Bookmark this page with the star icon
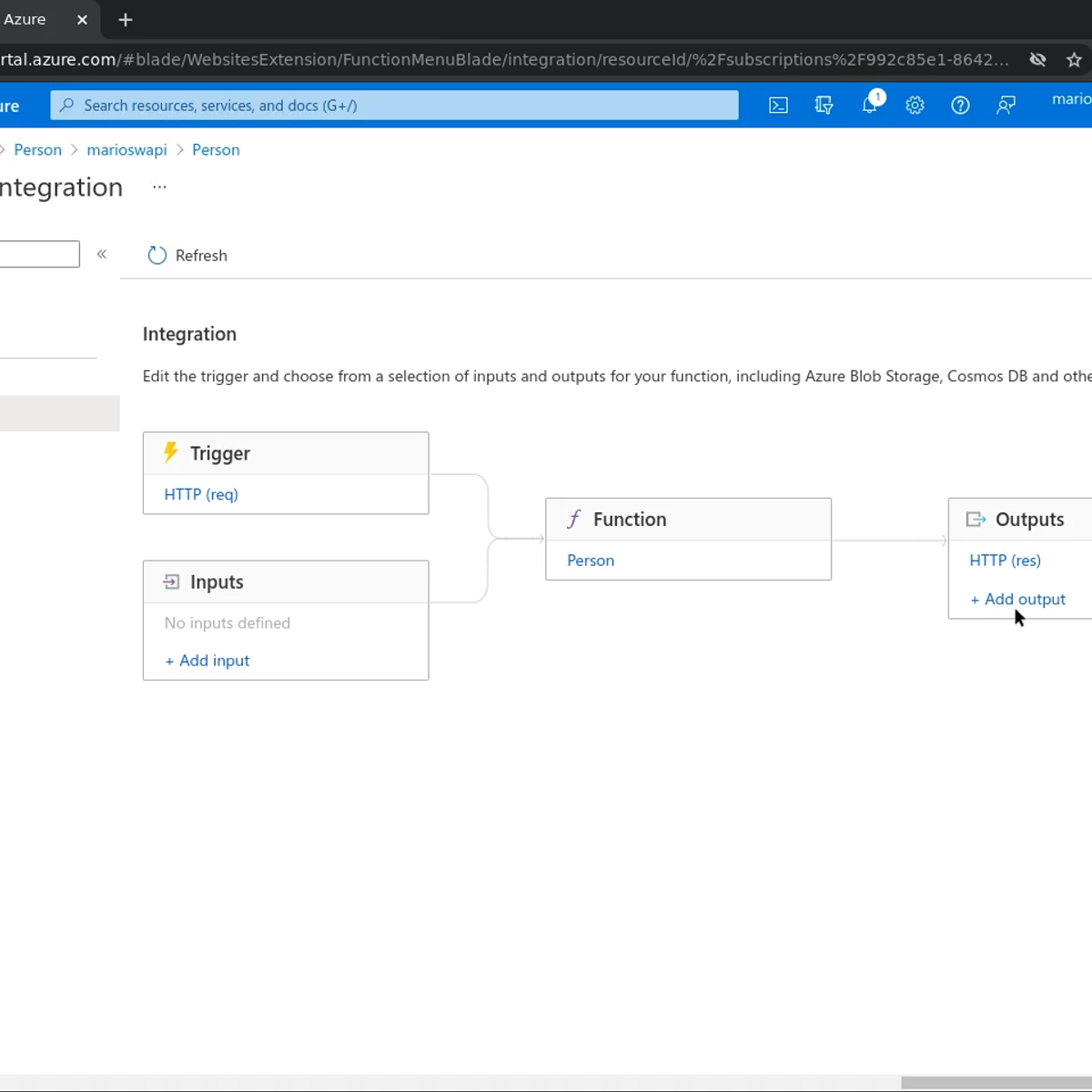The width and height of the screenshot is (1092, 1092). point(1074,60)
